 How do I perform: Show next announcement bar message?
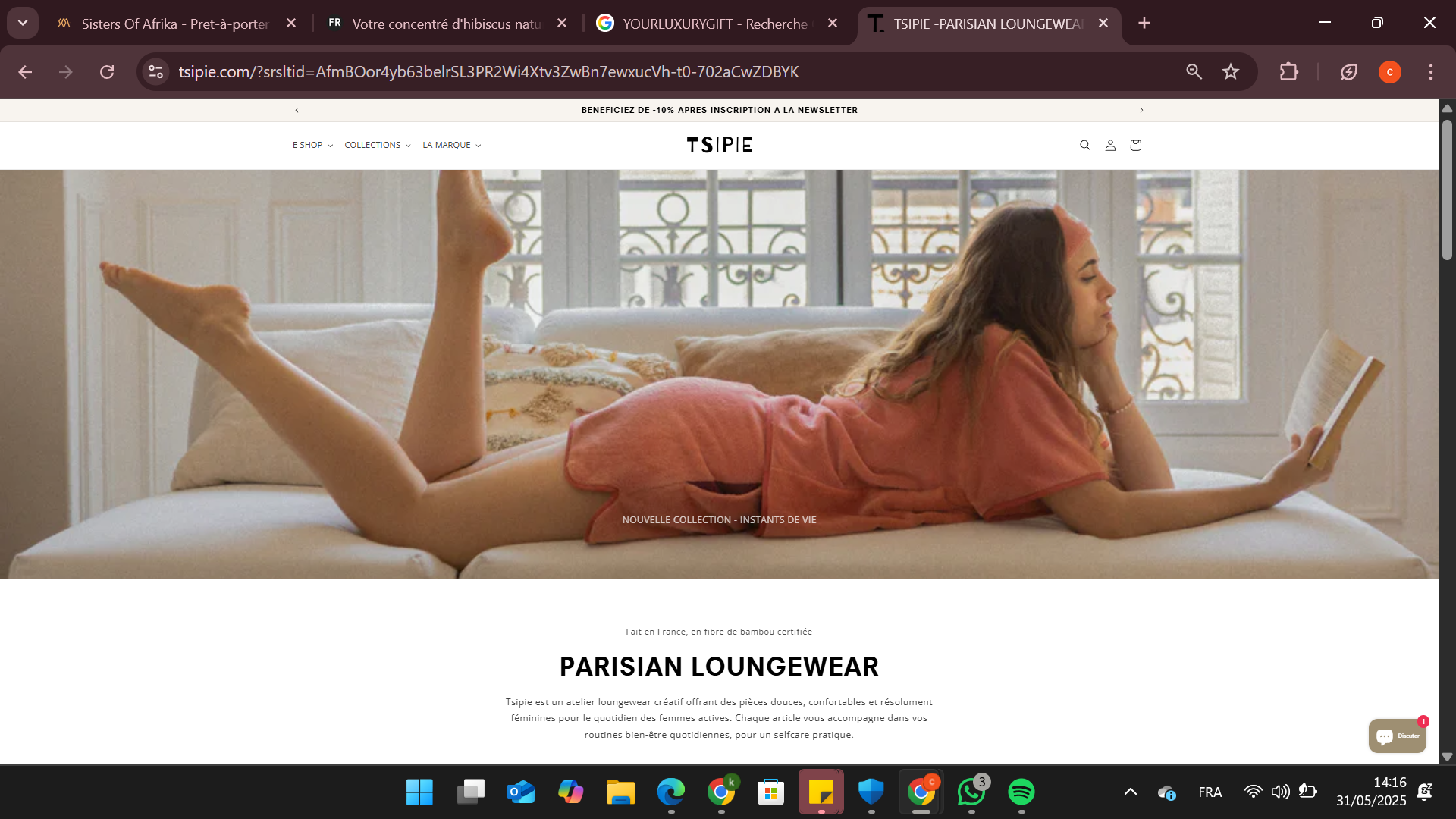[1141, 110]
